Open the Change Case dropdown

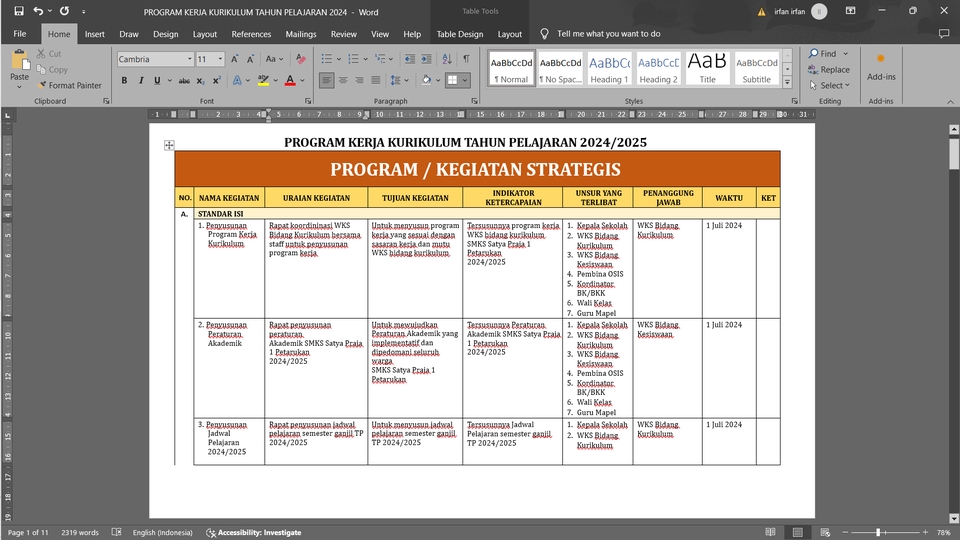click(274, 59)
